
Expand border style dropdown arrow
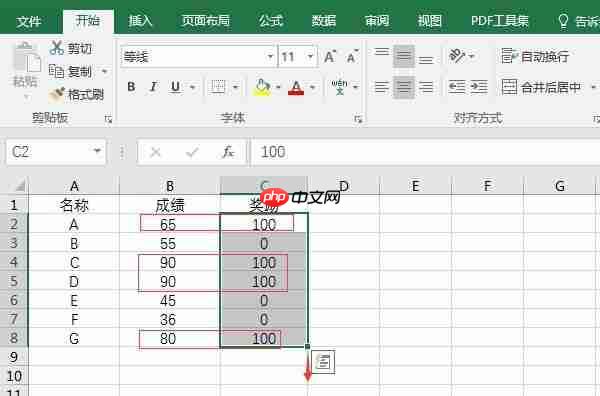236,88
